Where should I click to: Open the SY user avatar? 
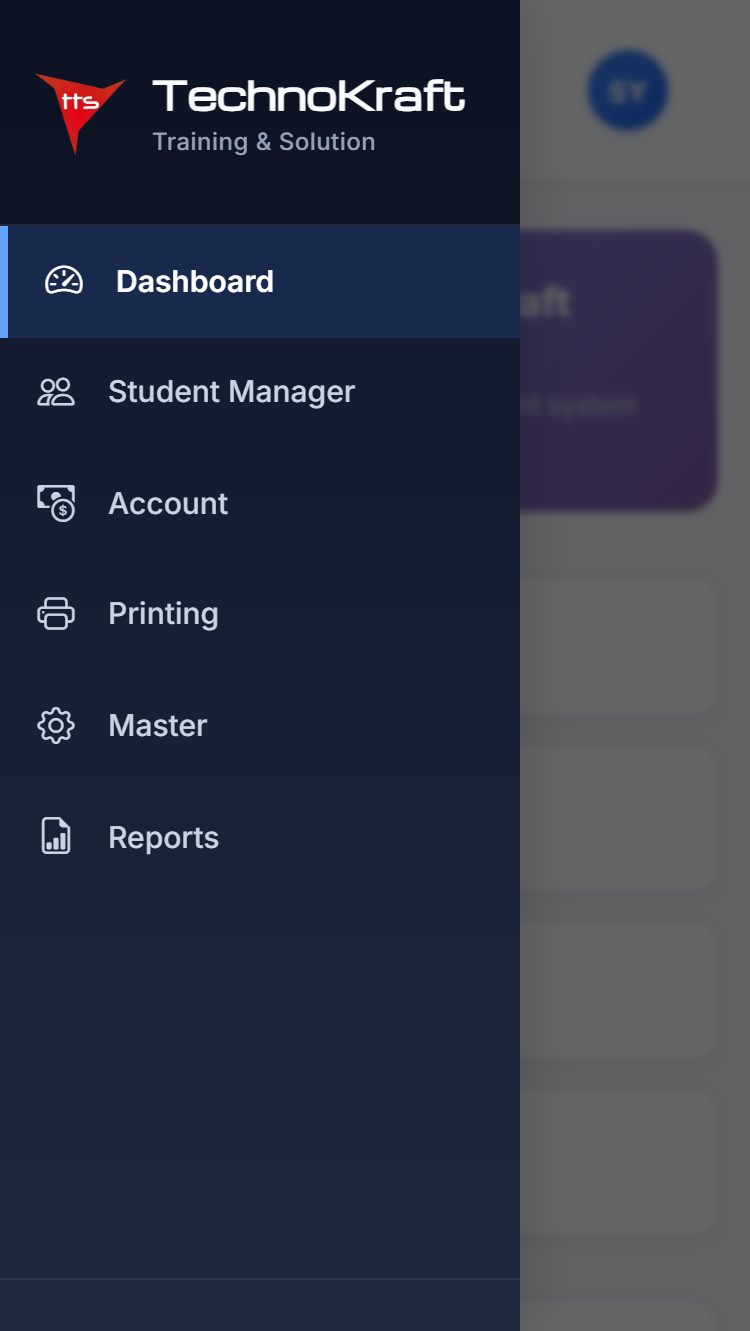coord(627,92)
